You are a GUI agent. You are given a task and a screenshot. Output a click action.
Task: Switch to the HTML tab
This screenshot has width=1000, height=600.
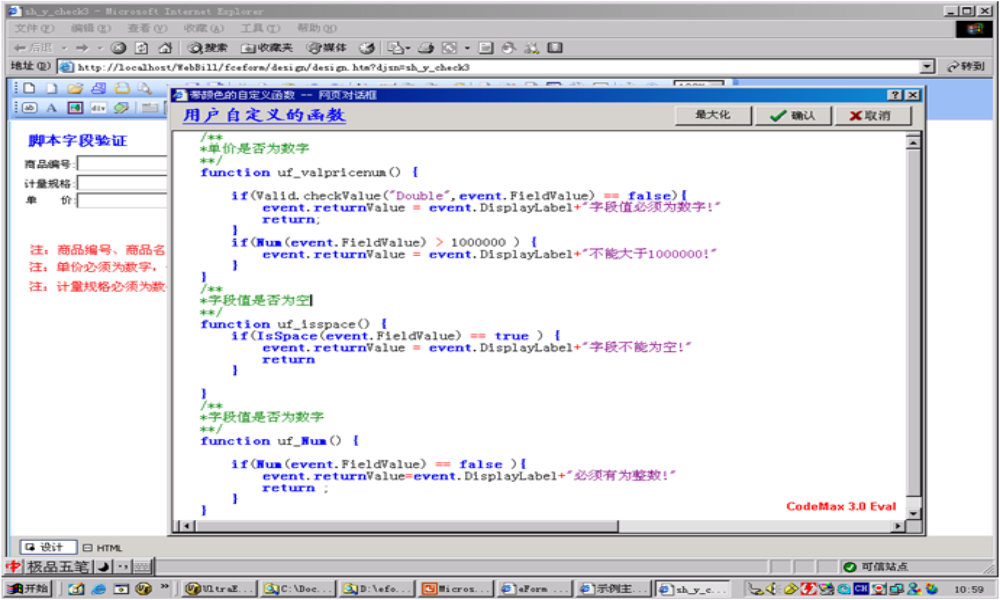coord(103,547)
